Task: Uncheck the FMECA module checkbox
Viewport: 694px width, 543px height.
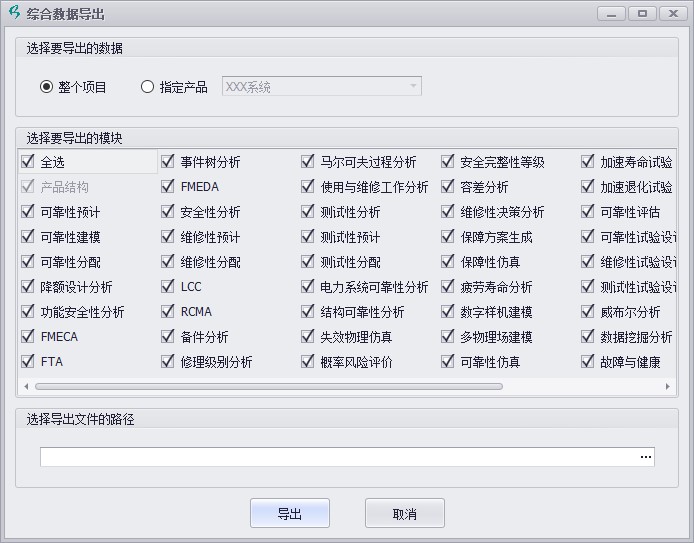Action: tap(27, 337)
